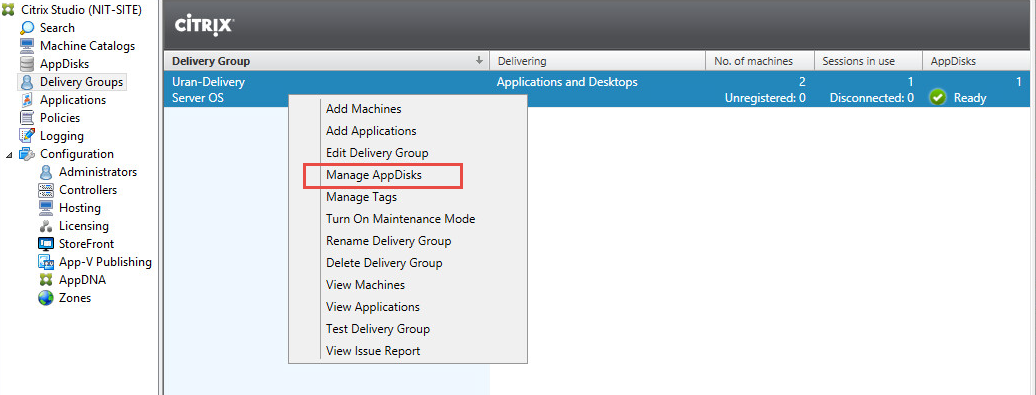Choose Edit Delivery Group menu entry
Image resolution: width=1036 pixels, height=395 pixels.
pyautogui.click(x=377, y=153)
